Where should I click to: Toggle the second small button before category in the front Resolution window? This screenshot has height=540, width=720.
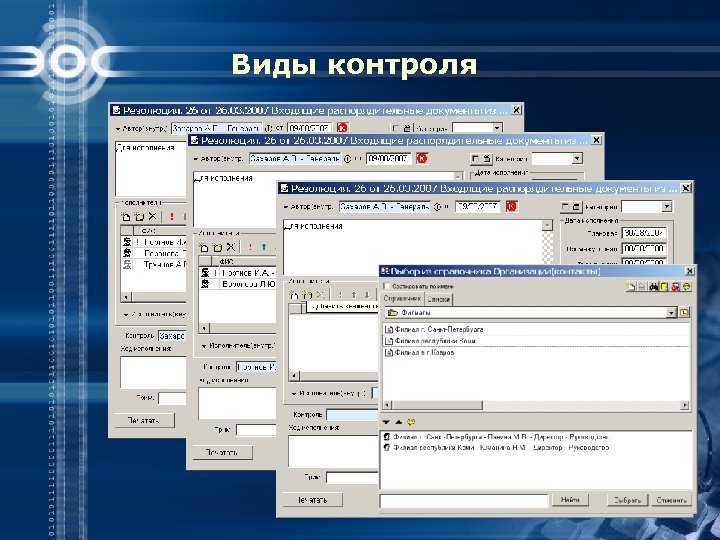pyautogui.click(x=577, y=207)
